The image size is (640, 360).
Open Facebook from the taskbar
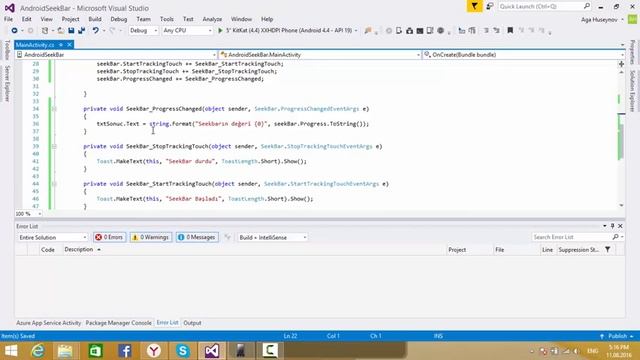pos(124,351)
